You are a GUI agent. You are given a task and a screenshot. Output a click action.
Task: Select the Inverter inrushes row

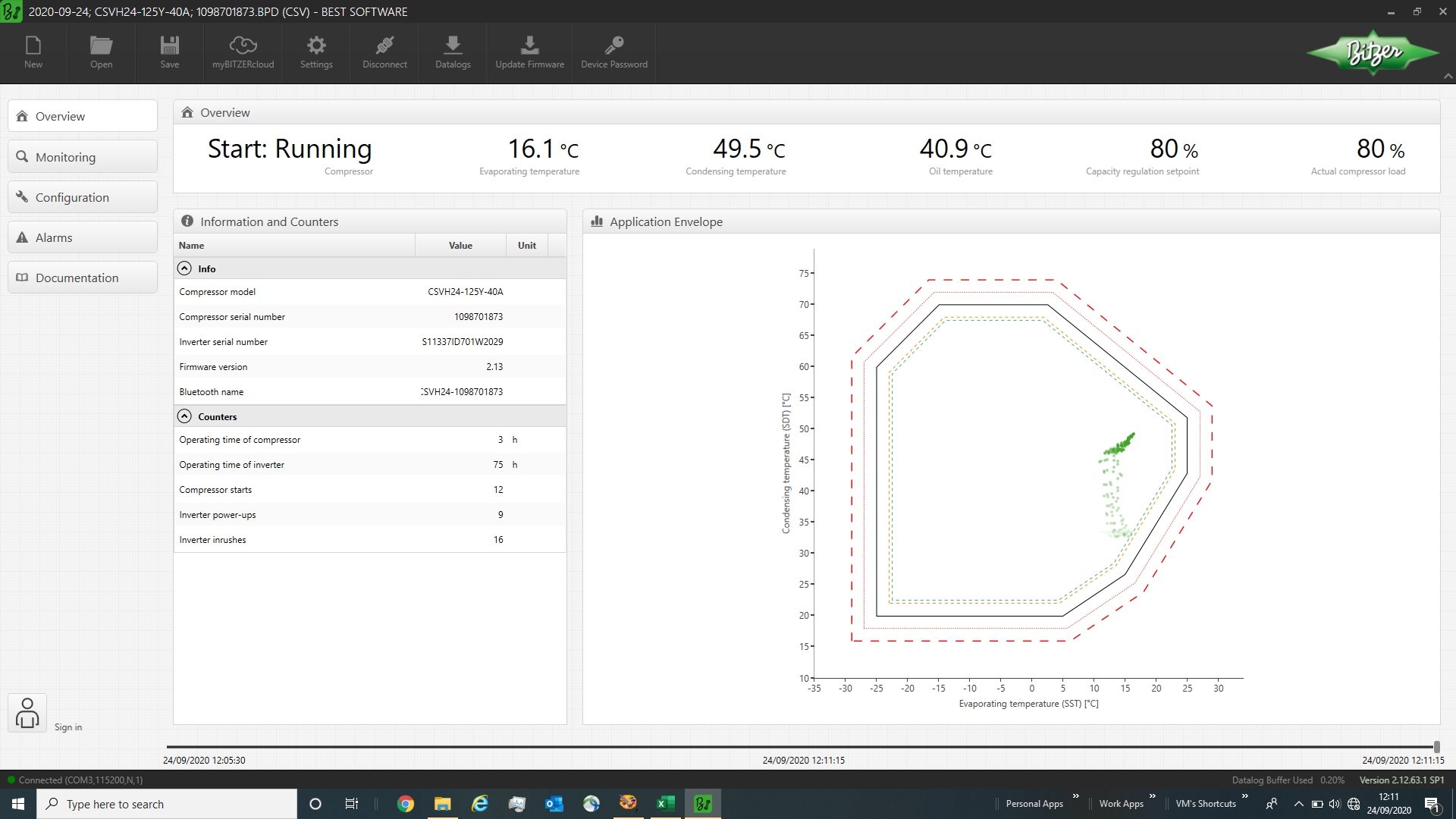[369, 540]
